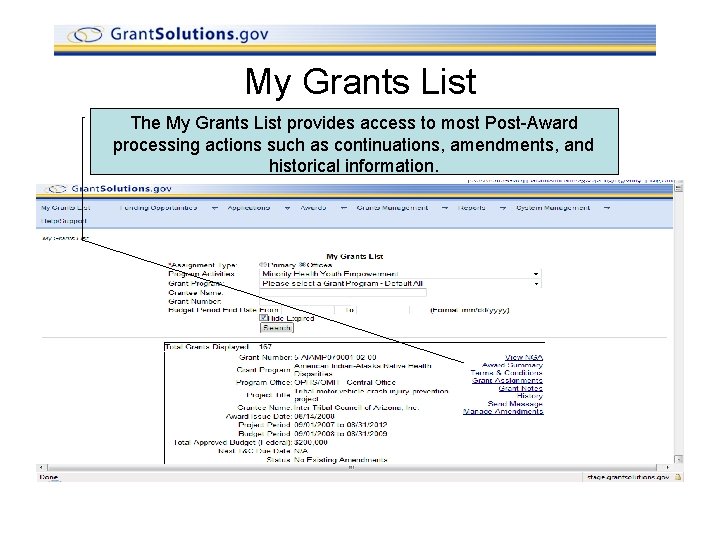Open the Program Activities dropdown
This screenshot has width=720, height=540.
point(400,274)
